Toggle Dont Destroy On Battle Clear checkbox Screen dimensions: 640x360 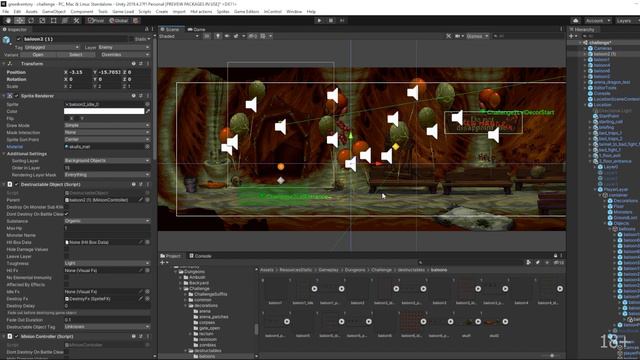(67, 214)
